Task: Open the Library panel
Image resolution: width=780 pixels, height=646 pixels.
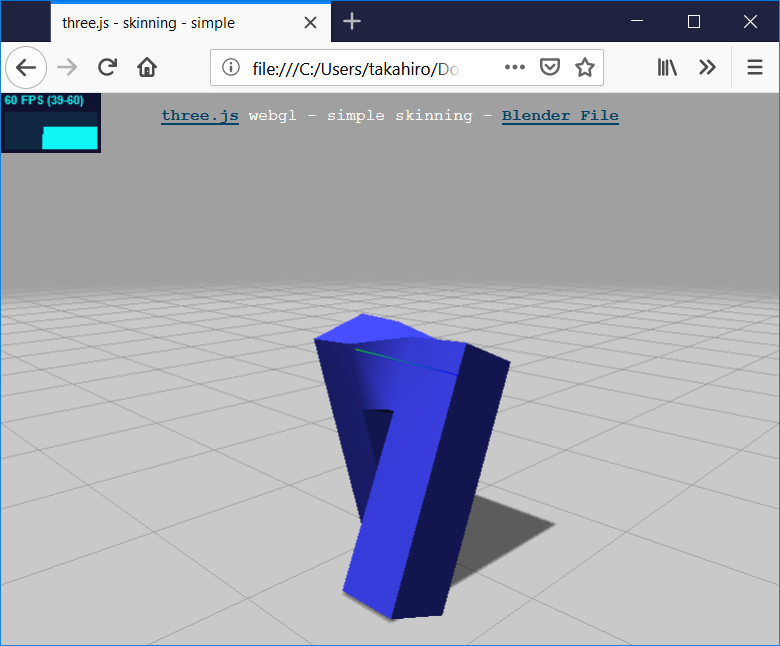Action: [x=667, y=67]
